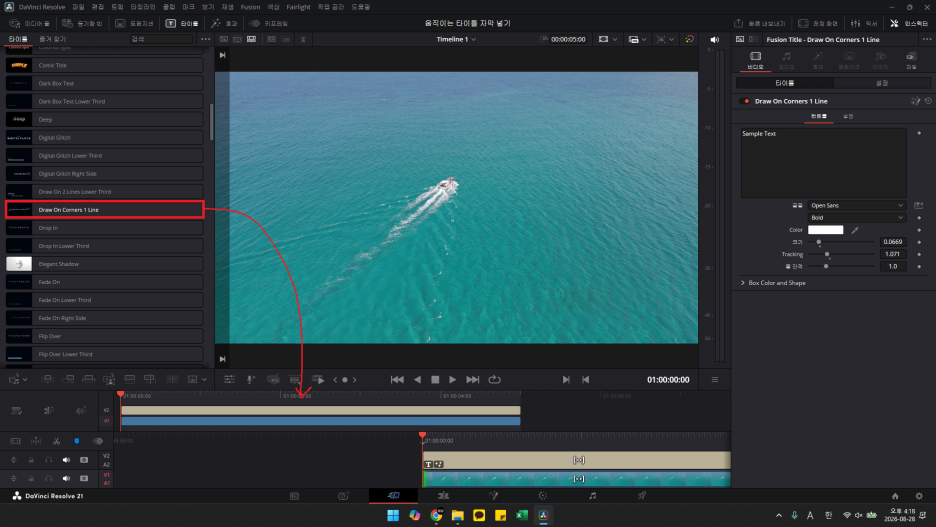
Task: Toggle the Loop playback icon
Action: tap(494, 380)
